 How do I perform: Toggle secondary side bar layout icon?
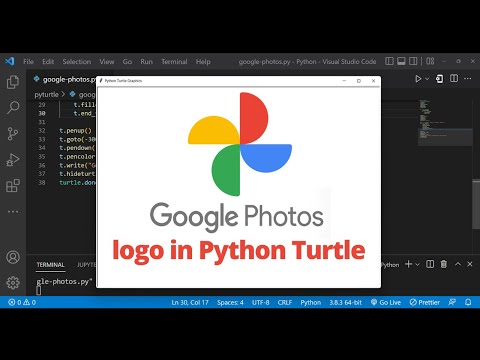coord(413,61)
